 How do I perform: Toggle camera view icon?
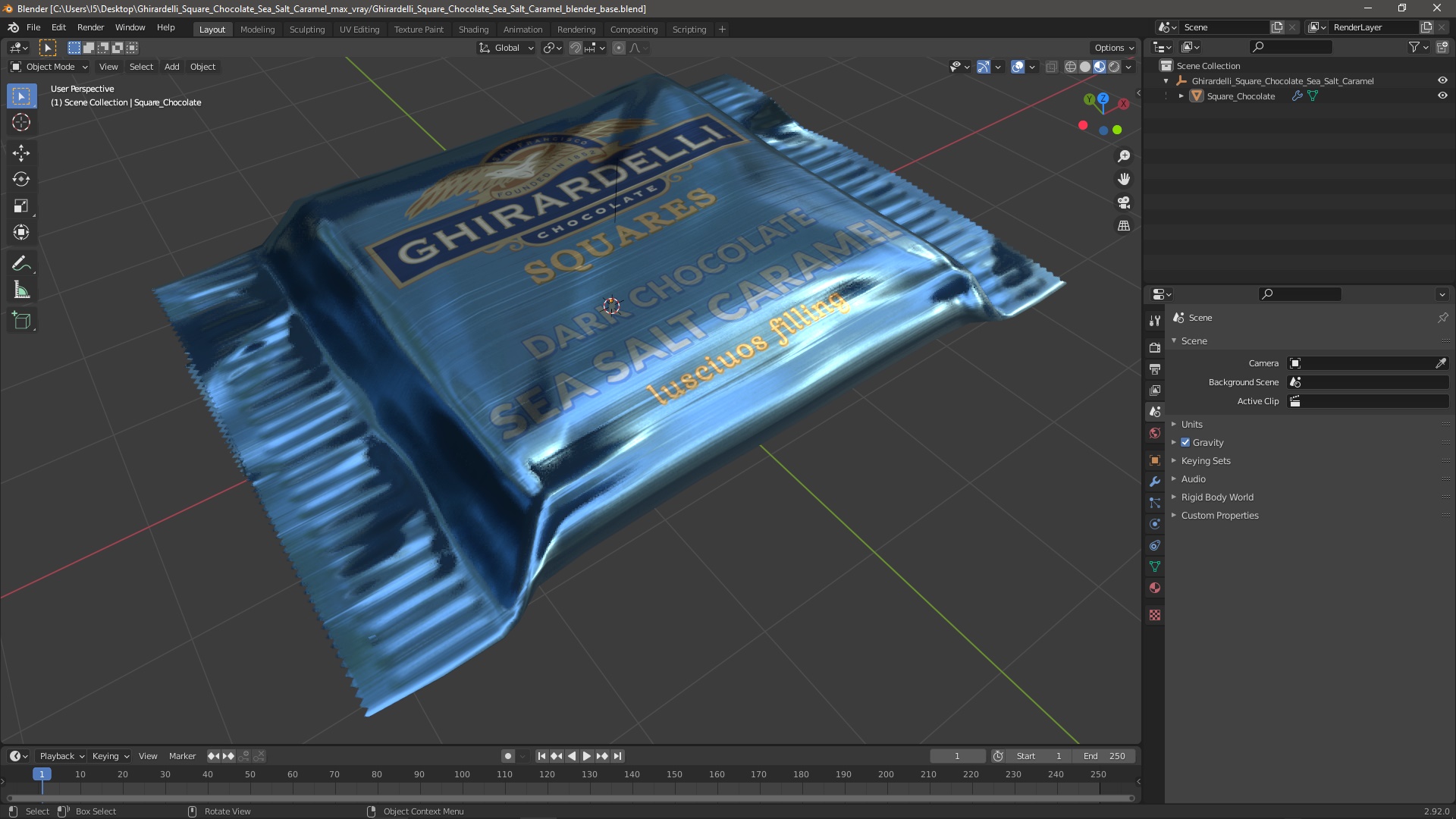(1124, 202)
